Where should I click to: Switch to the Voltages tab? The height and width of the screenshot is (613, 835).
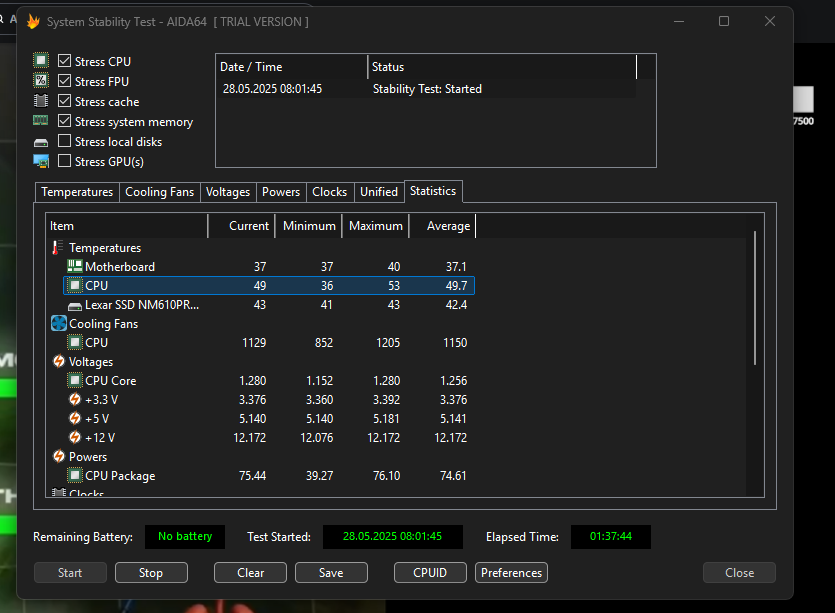[228, 192]
